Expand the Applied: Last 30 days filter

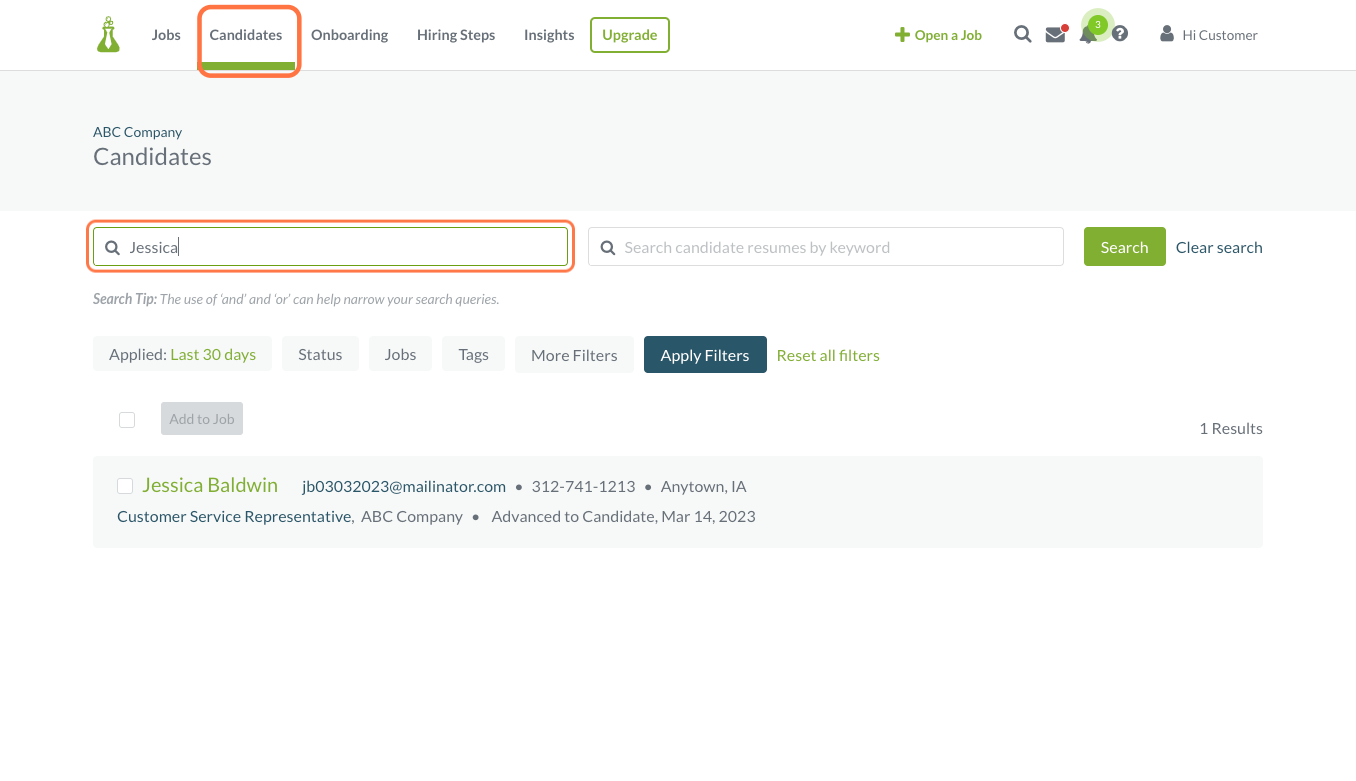point(183,354)
